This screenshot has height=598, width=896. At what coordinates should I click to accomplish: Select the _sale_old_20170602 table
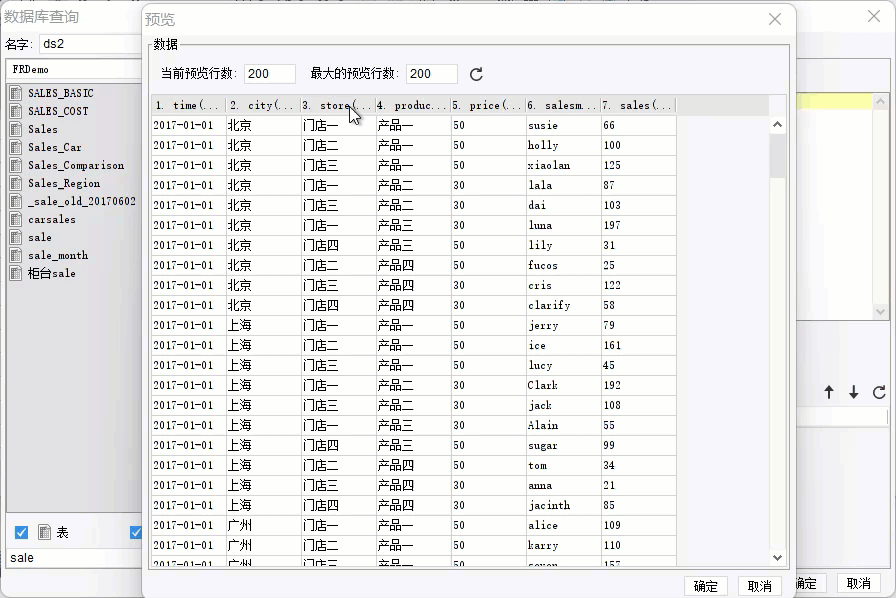(82, 201)
